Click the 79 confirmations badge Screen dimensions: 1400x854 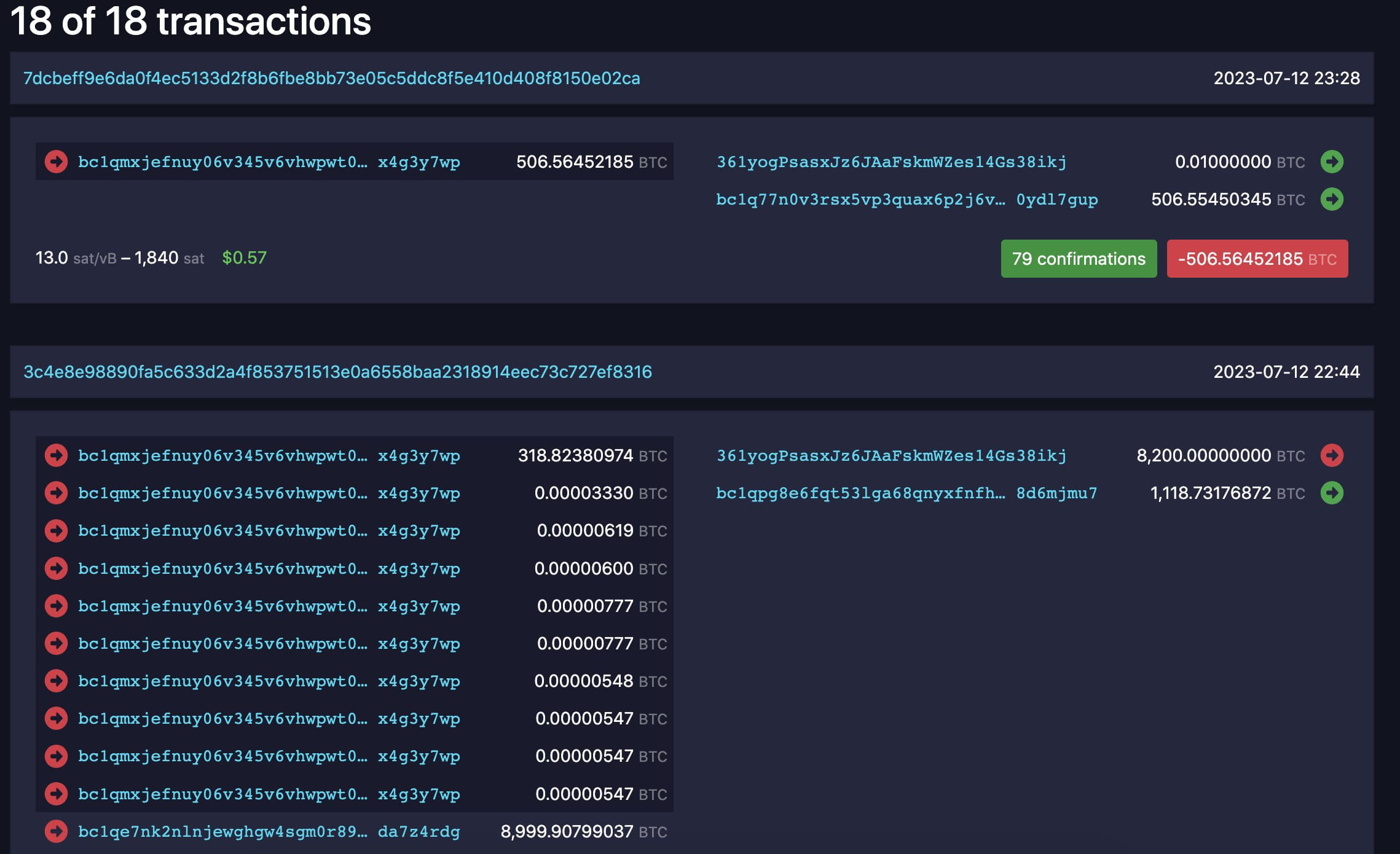(x=1079, y=259)
